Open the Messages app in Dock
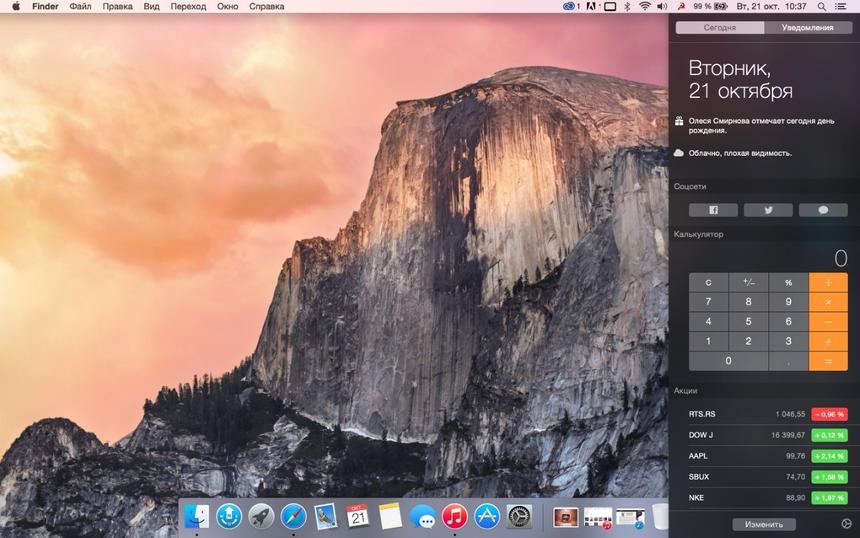 (x=422, y=516)
